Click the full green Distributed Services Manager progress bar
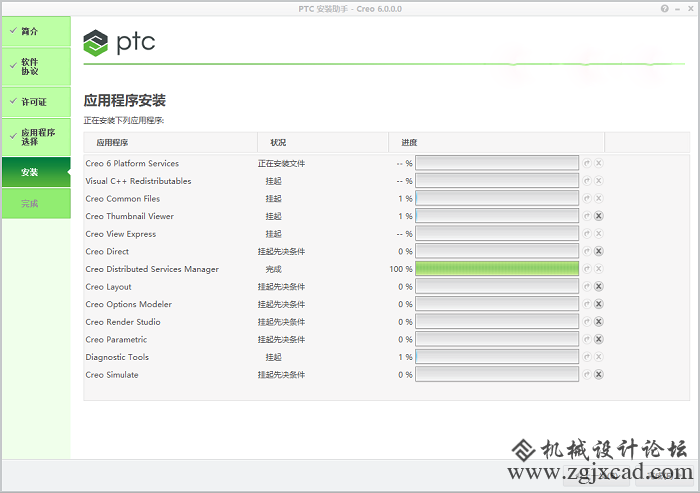Image resolution: width=700 pixels, height=493 pixels. [497, 269]
